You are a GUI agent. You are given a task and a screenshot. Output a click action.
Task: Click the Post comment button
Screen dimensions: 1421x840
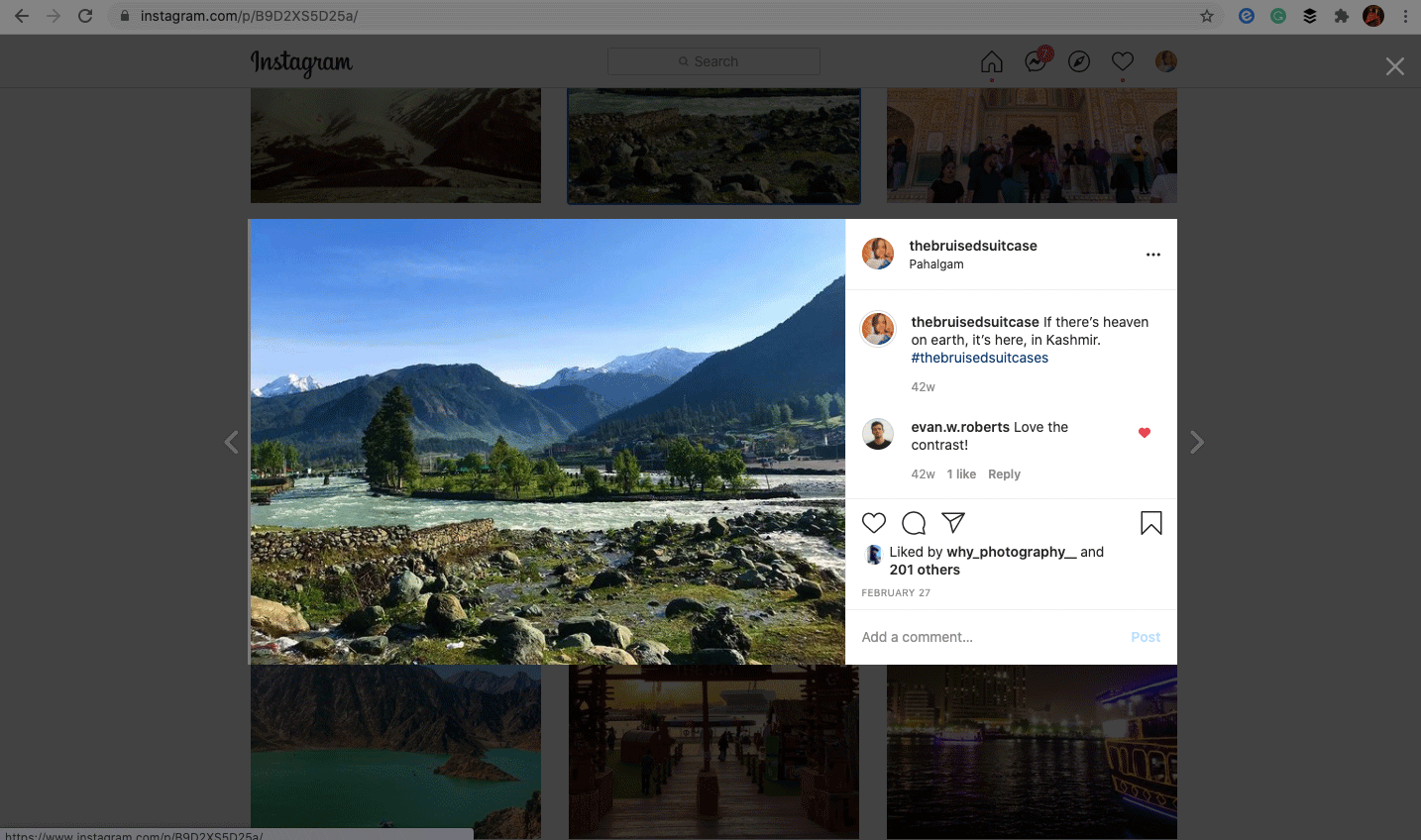point(1146,637)
